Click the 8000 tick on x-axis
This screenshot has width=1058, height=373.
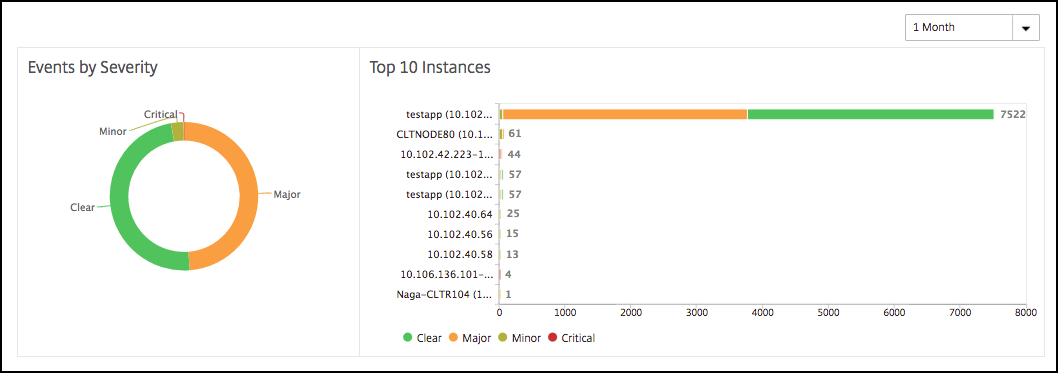tap(1026, 312)
